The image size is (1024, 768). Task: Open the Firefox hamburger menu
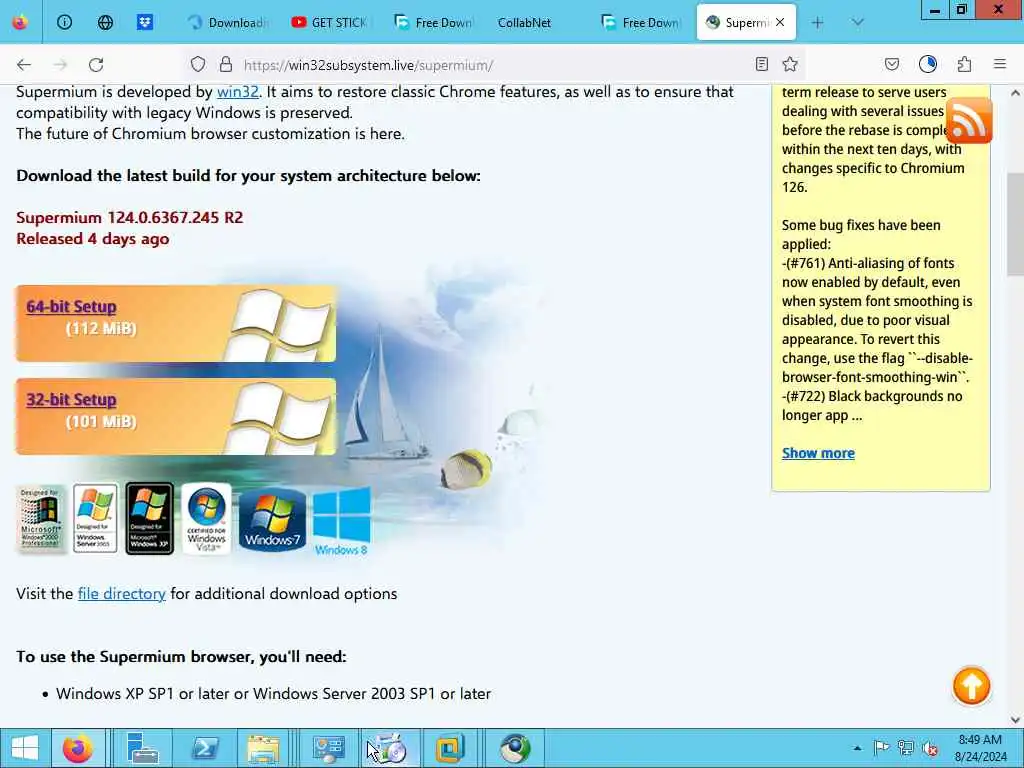(1000, 64)
